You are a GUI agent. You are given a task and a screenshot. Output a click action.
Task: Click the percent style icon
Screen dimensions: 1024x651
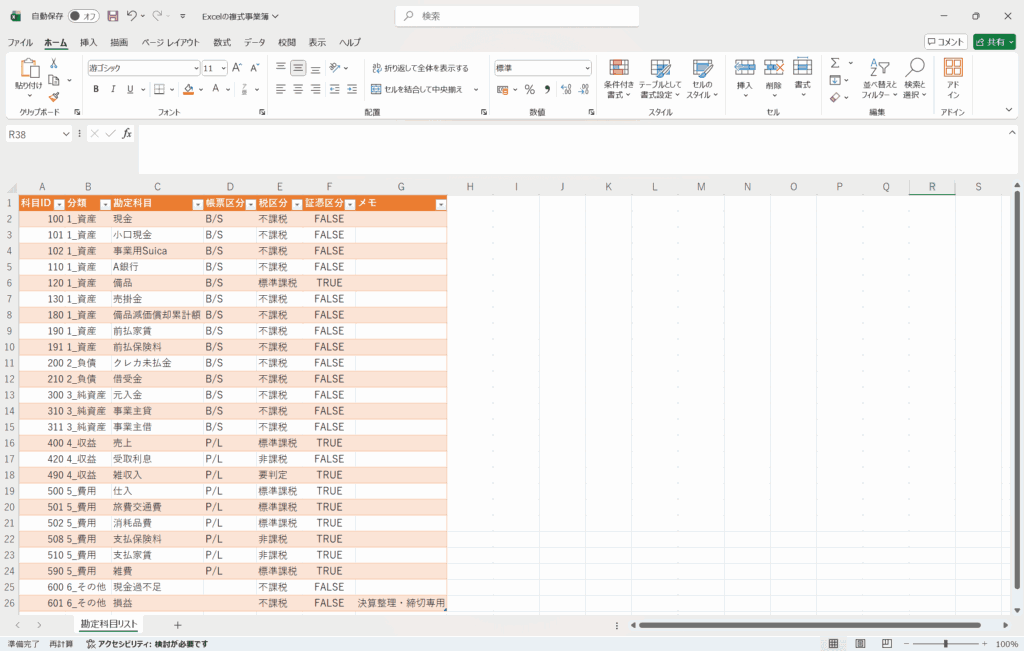pos(529,89)
